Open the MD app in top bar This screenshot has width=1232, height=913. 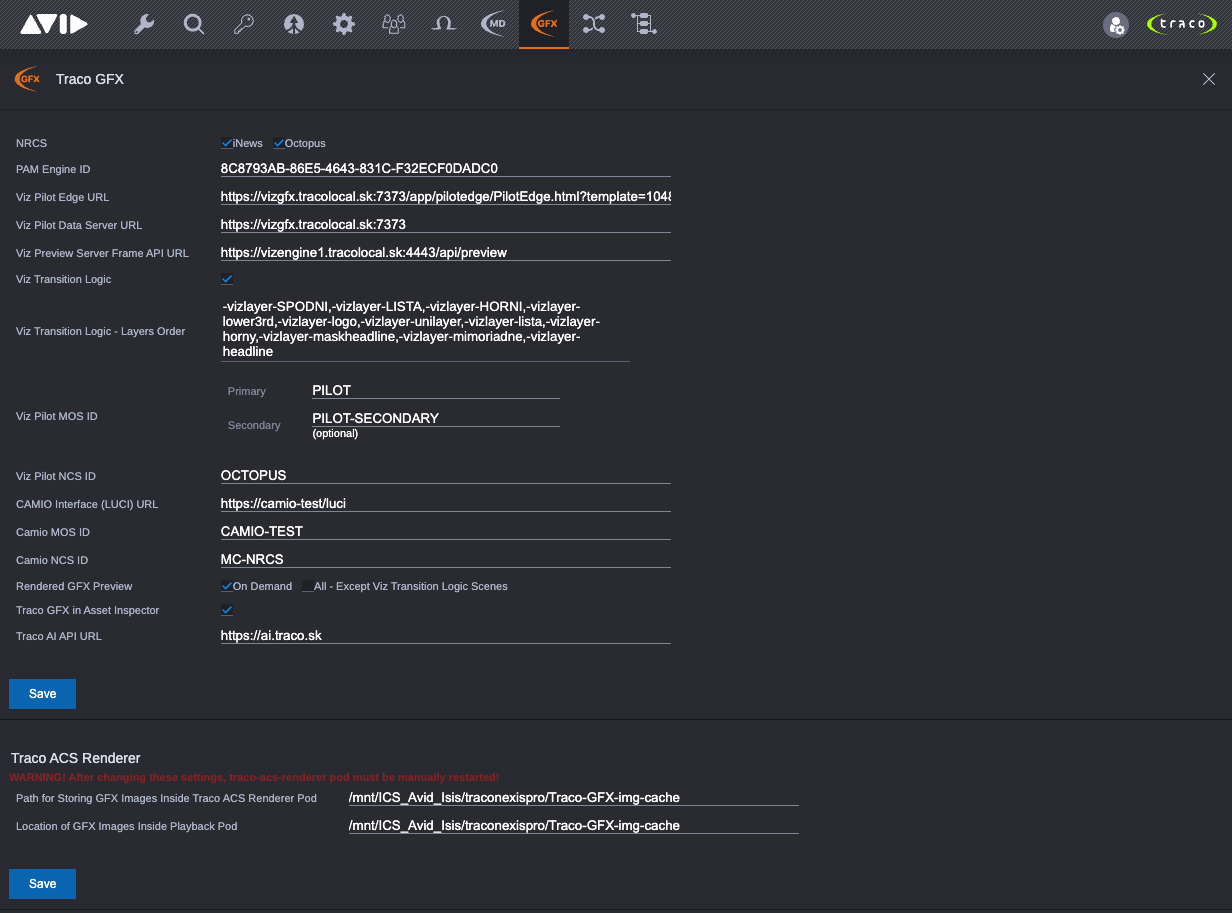[494, 24]
